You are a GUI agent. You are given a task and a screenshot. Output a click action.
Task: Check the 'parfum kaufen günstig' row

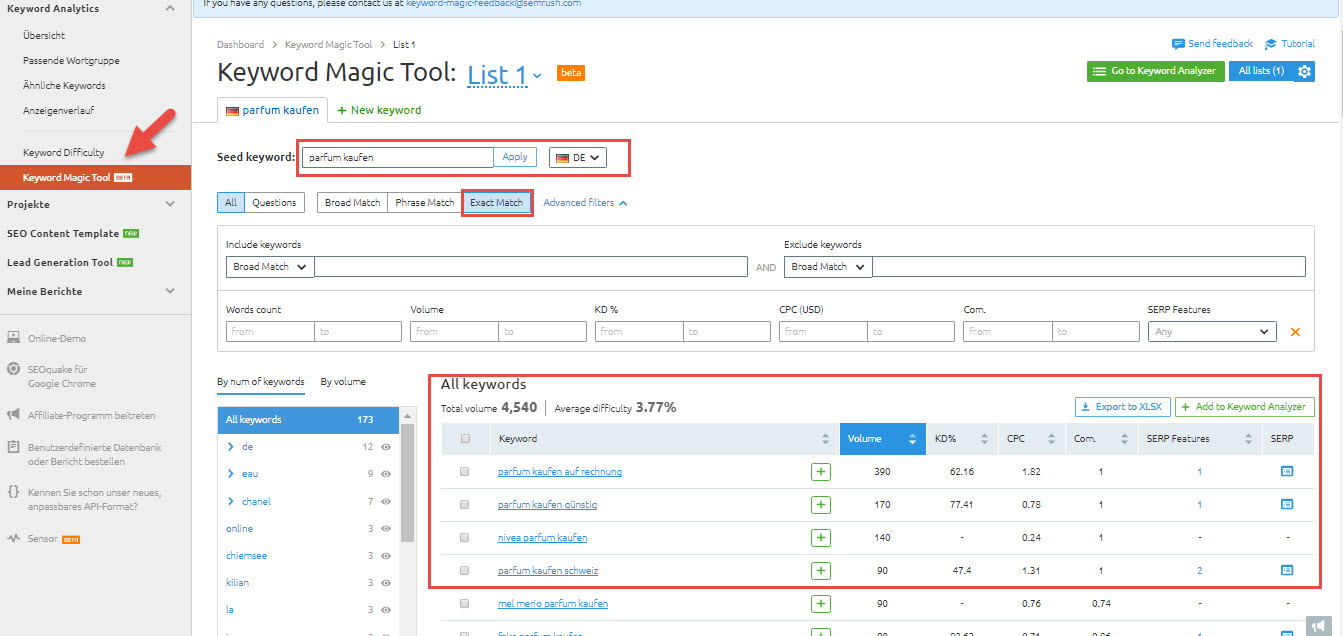[x=464, y=505]
